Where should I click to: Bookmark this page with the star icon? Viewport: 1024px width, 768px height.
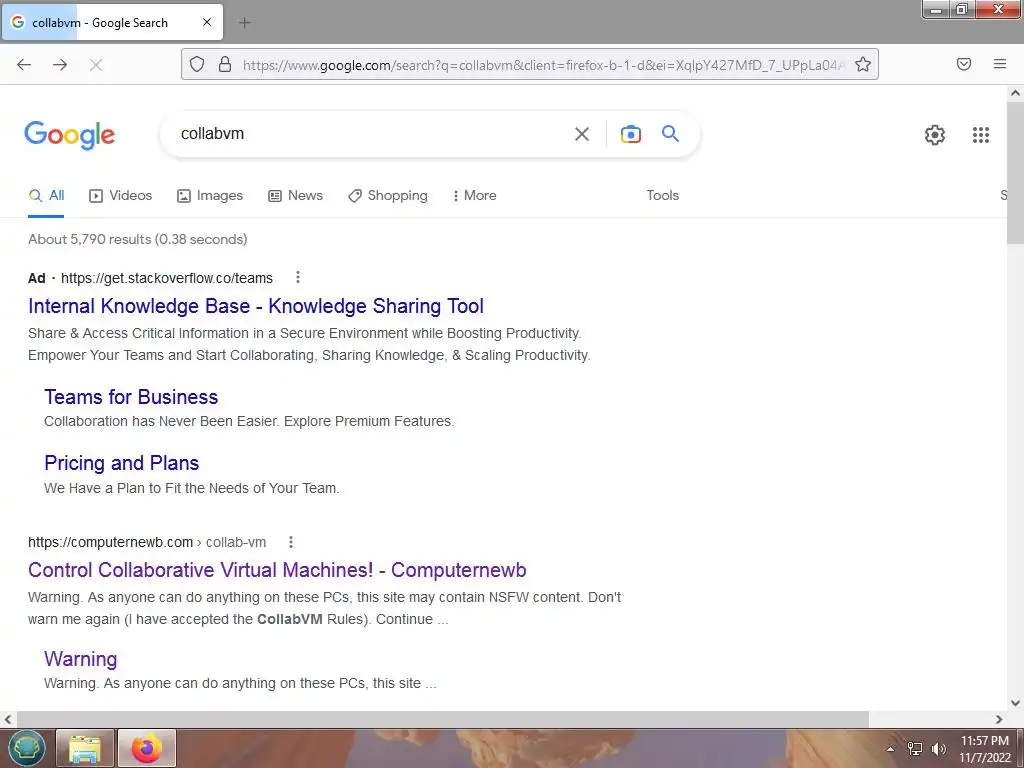click(863, 64)
